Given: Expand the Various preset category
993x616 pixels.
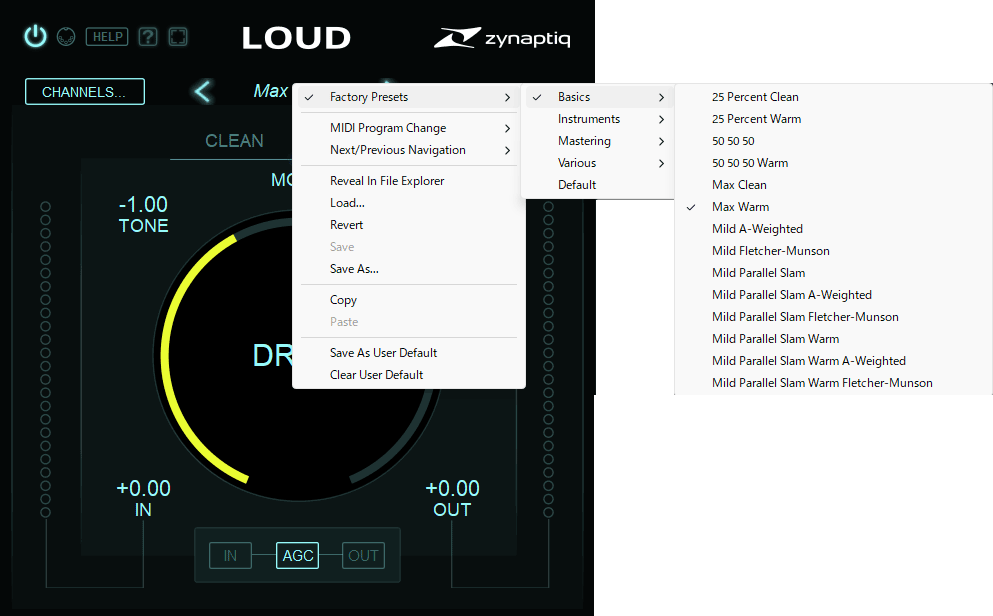Looking at the screenshot, I should tap(598, 163).
